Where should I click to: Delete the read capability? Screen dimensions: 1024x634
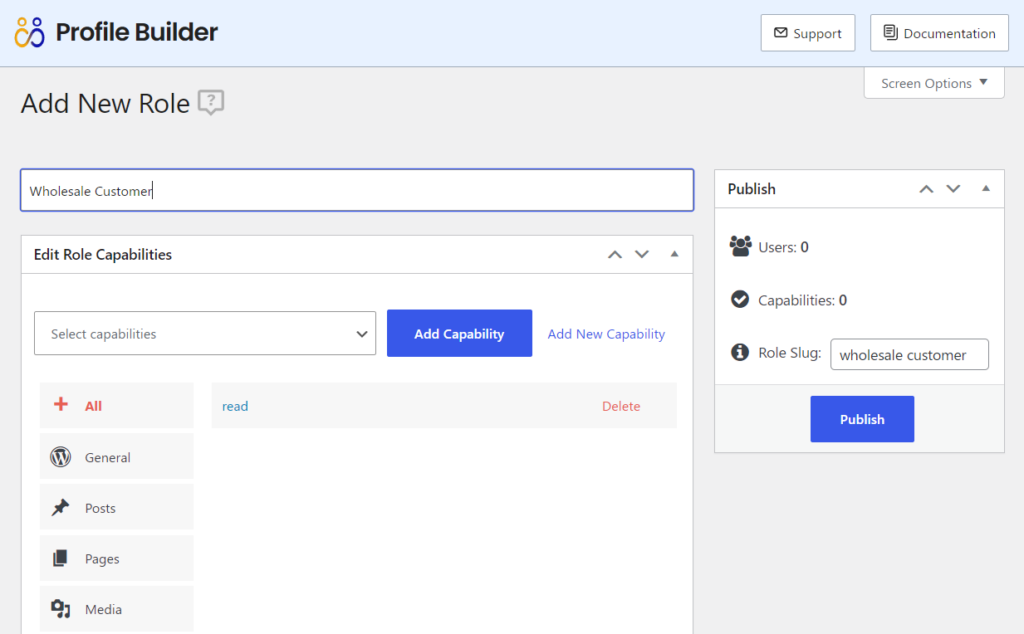pyautogui.click(x=621, y=406)
